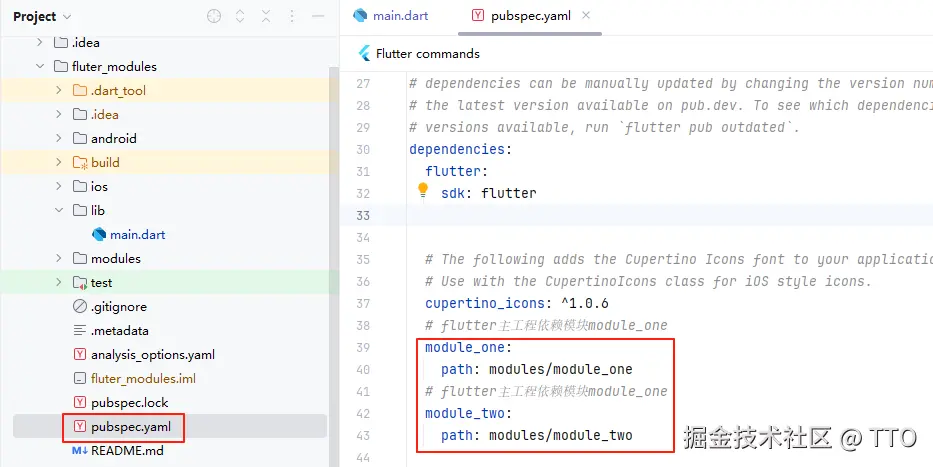Collapse the fluter_modules folder

[x=40, y=67]
